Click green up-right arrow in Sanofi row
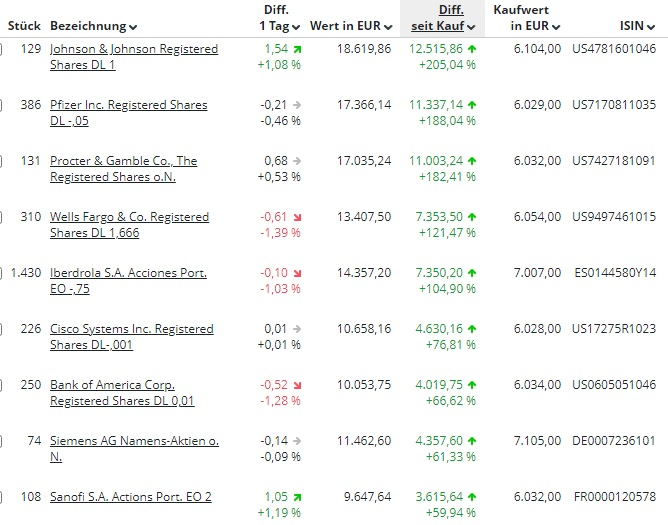 tap(296, 497)
